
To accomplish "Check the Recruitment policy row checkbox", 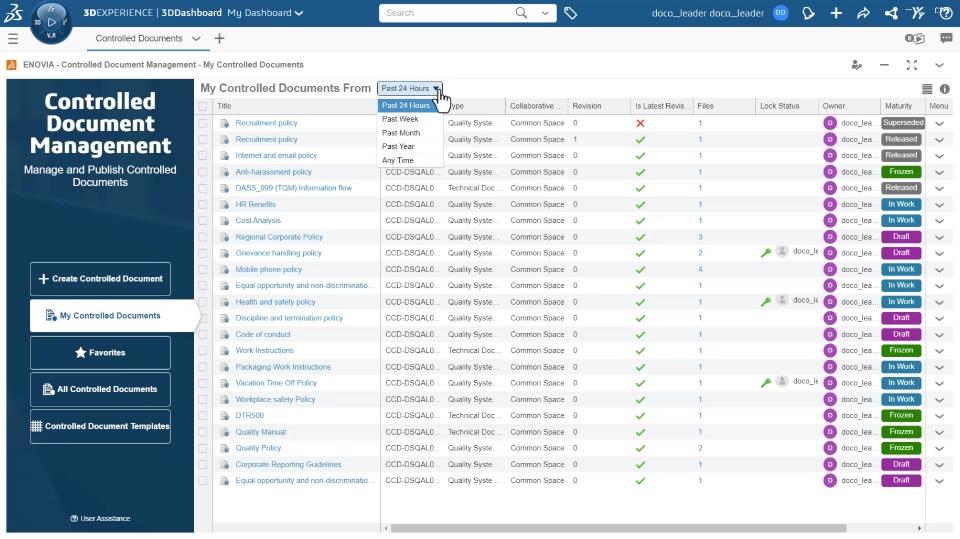I will 204,123.
